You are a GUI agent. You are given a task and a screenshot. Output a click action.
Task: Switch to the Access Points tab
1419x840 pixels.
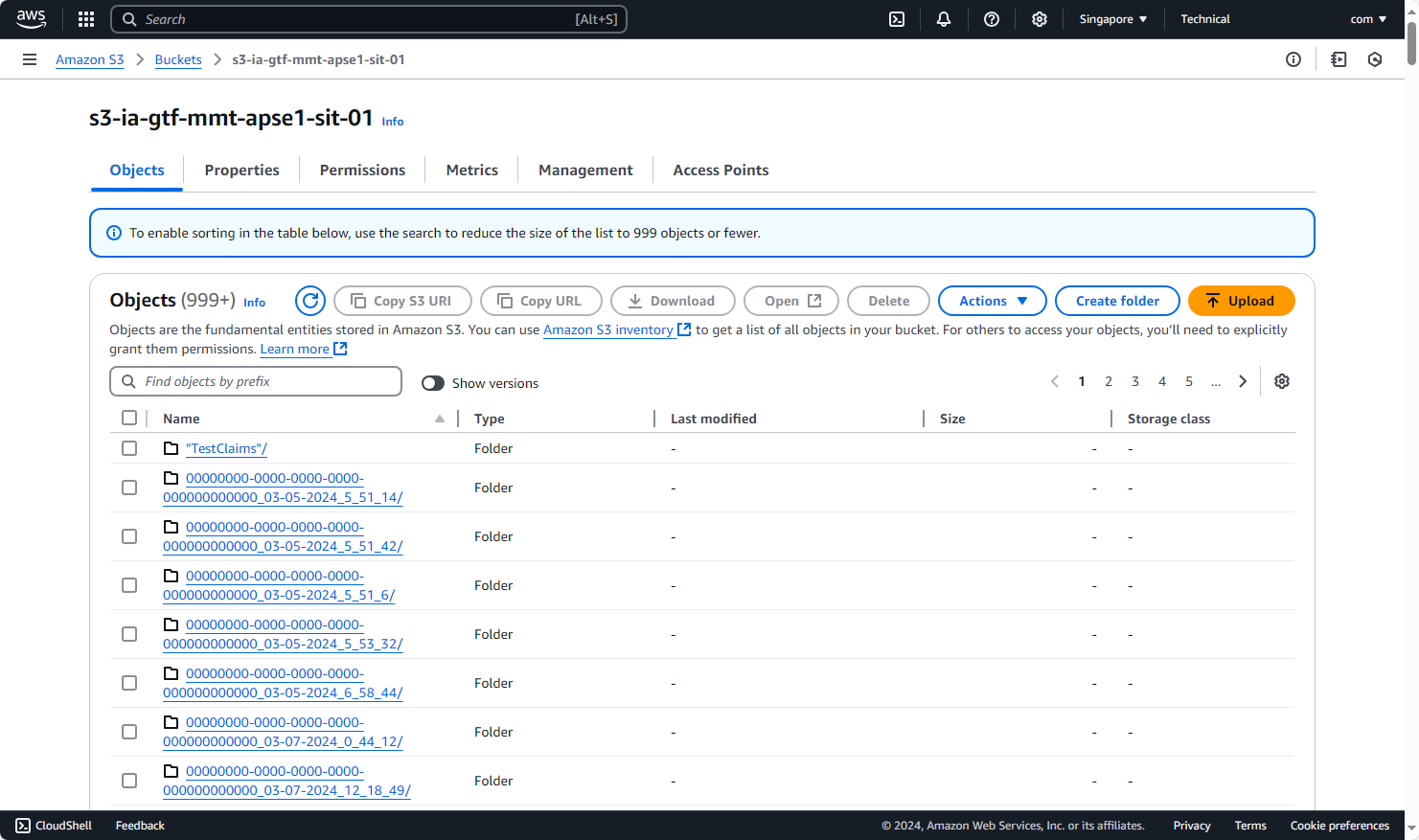721,170
